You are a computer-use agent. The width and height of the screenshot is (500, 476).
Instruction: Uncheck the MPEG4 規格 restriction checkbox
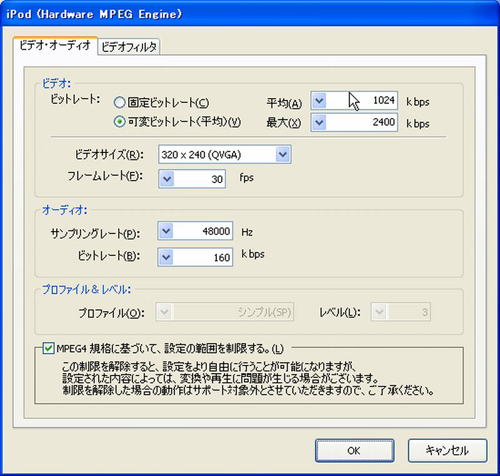tap(48, 349)
